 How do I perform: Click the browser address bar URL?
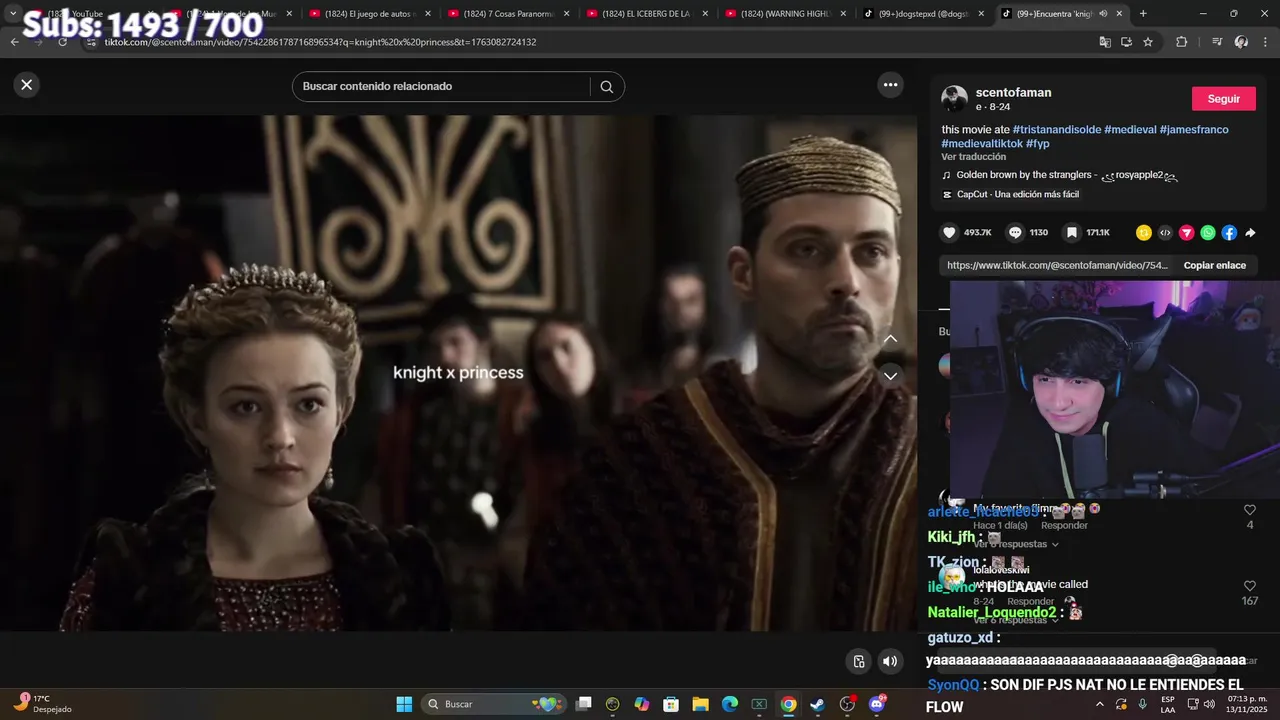320,43
